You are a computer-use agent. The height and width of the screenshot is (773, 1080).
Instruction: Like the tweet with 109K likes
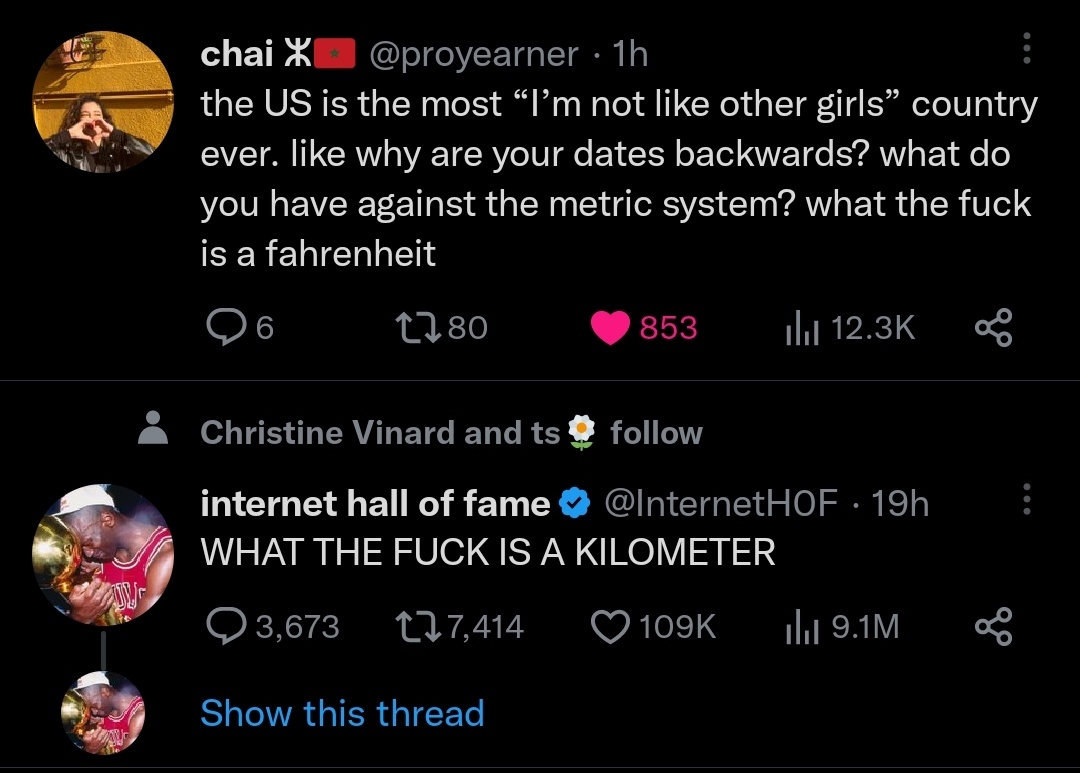click(610, 627)
